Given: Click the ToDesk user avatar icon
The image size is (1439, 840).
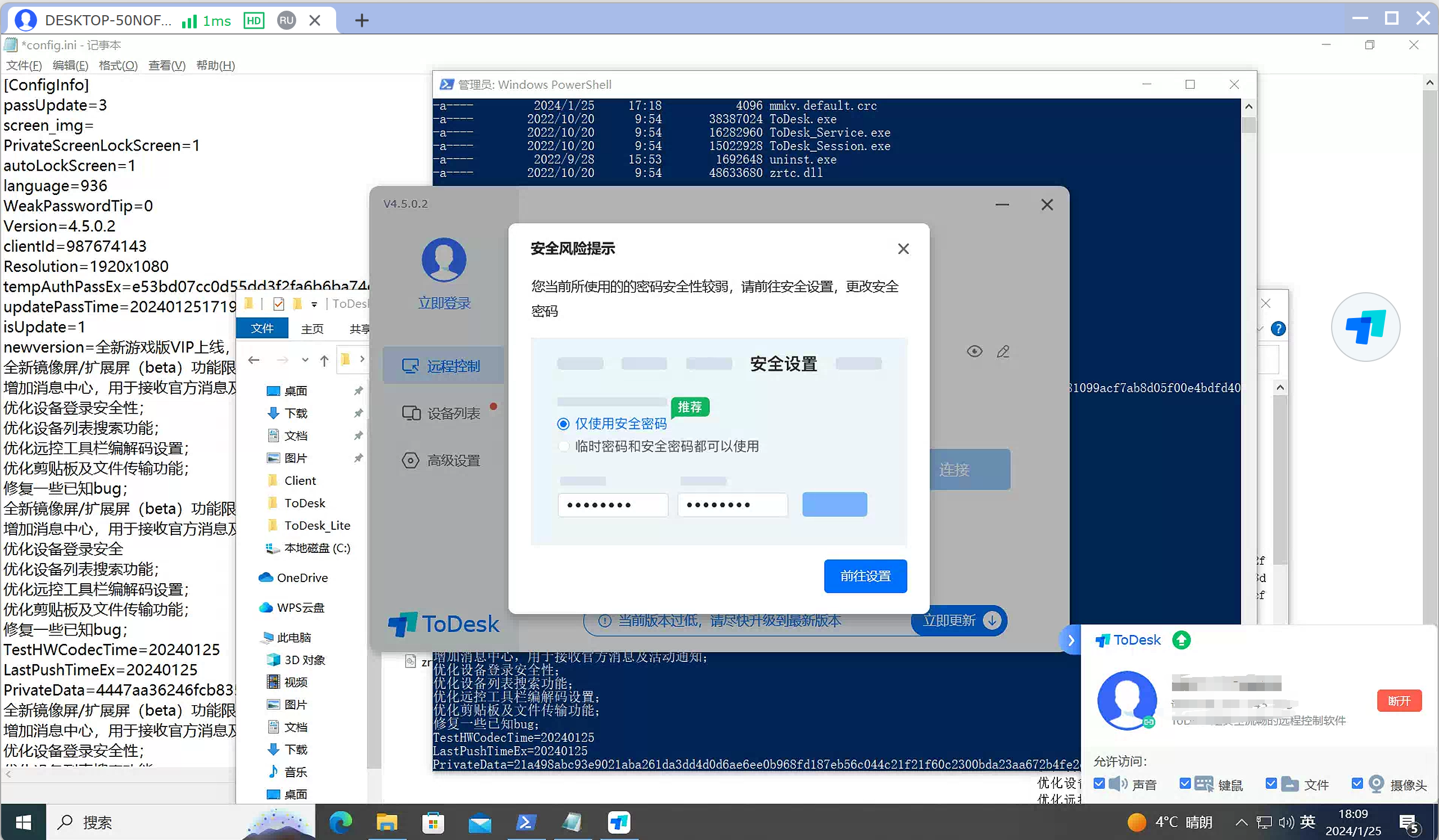Looking at the screenshot, I should pyautogui.click(x=444, y=260).
